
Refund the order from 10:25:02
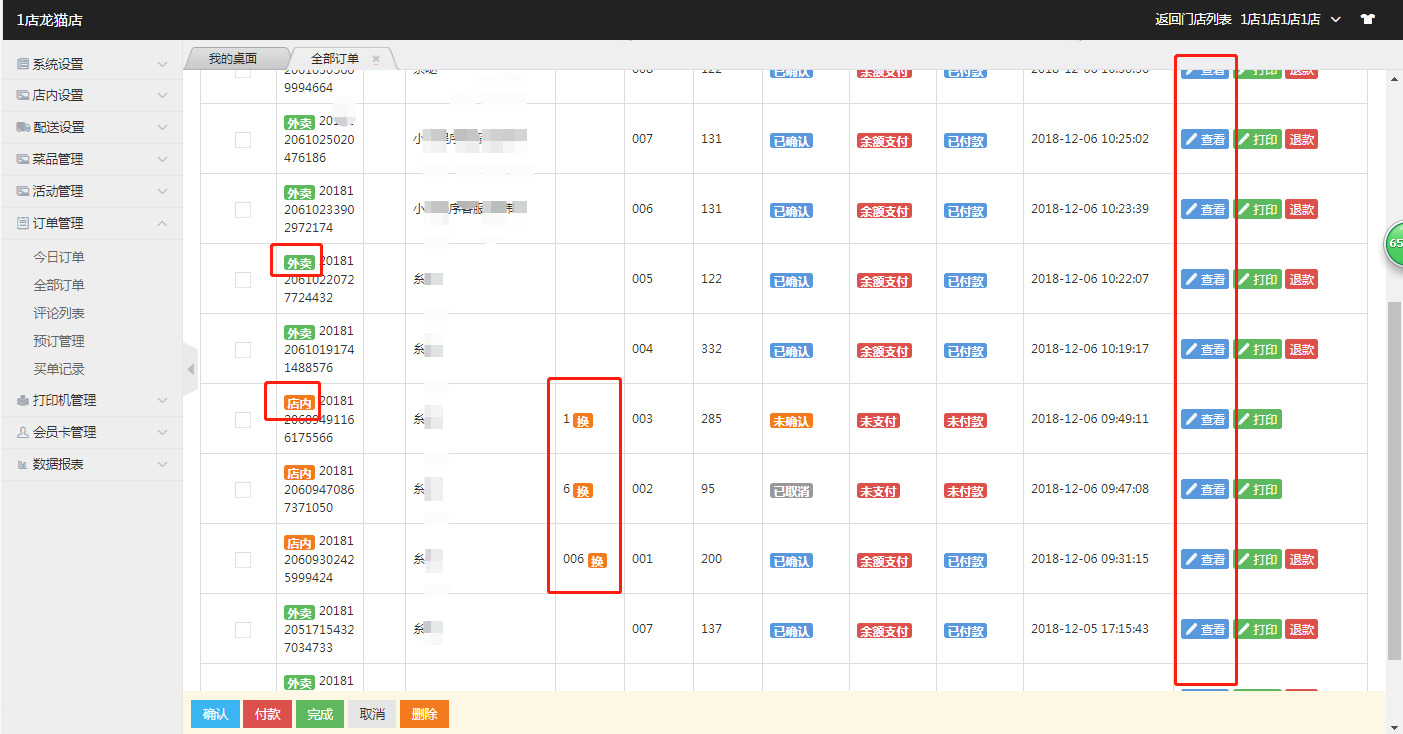coord(1301,140)
